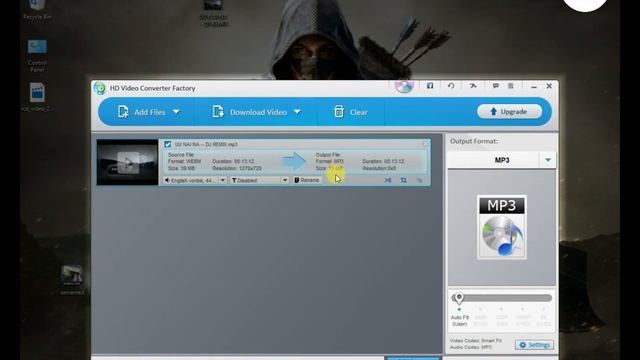The width and height of the screenshot is (640, 360).
Task: Open the Download Video tool
Action: [249, 112]
